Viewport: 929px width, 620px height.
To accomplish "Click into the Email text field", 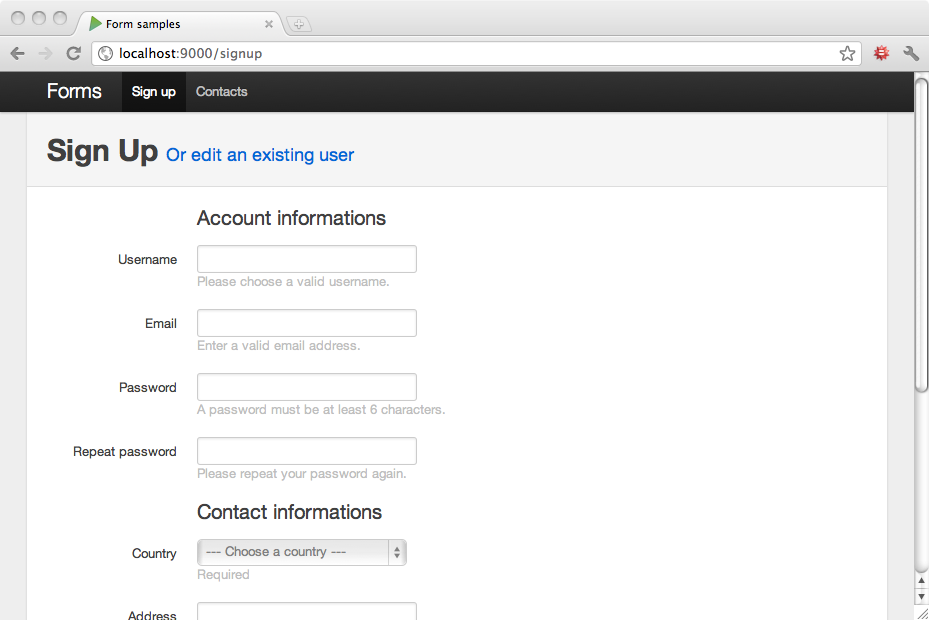I will tap(307, 323).
